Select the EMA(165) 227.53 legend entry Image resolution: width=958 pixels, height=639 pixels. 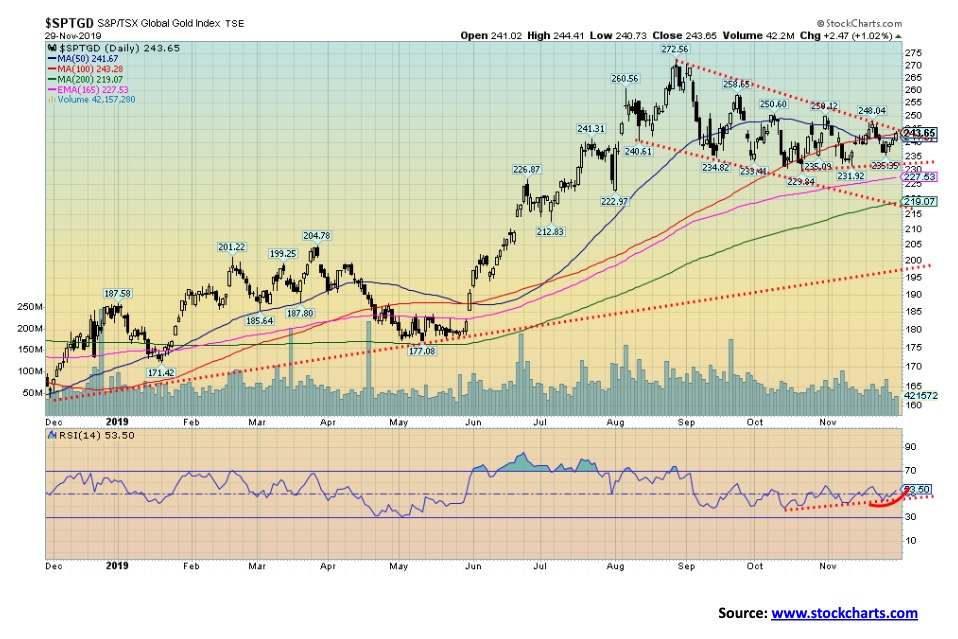point(89,90)
